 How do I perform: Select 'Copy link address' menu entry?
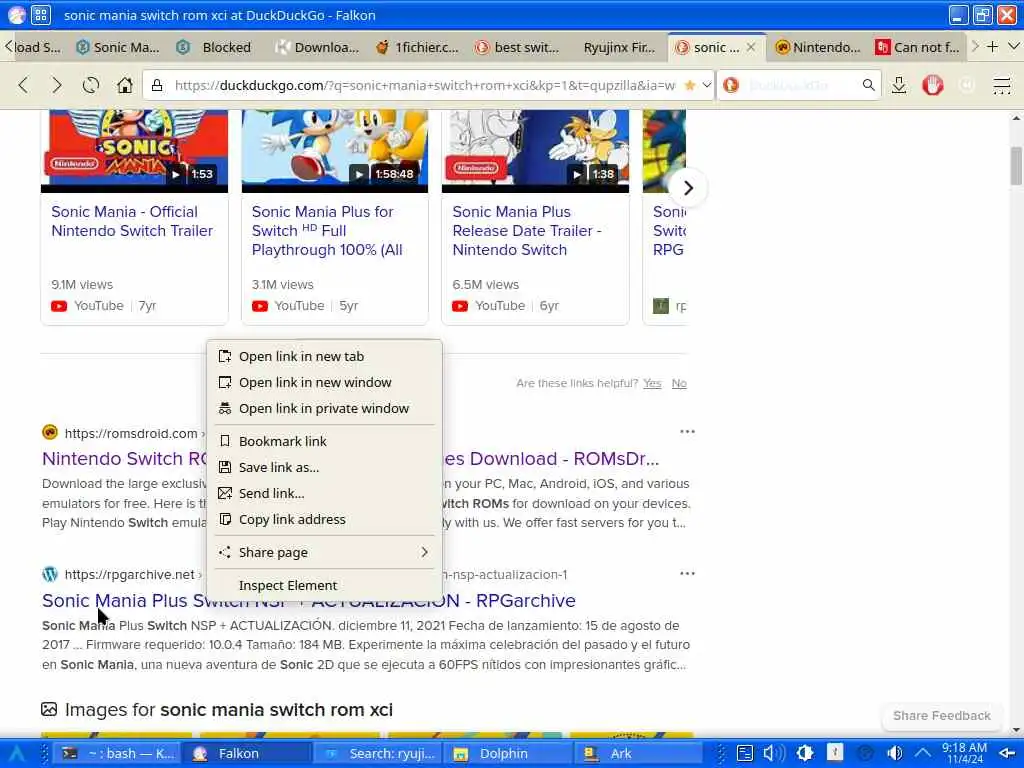pos(324,520)
